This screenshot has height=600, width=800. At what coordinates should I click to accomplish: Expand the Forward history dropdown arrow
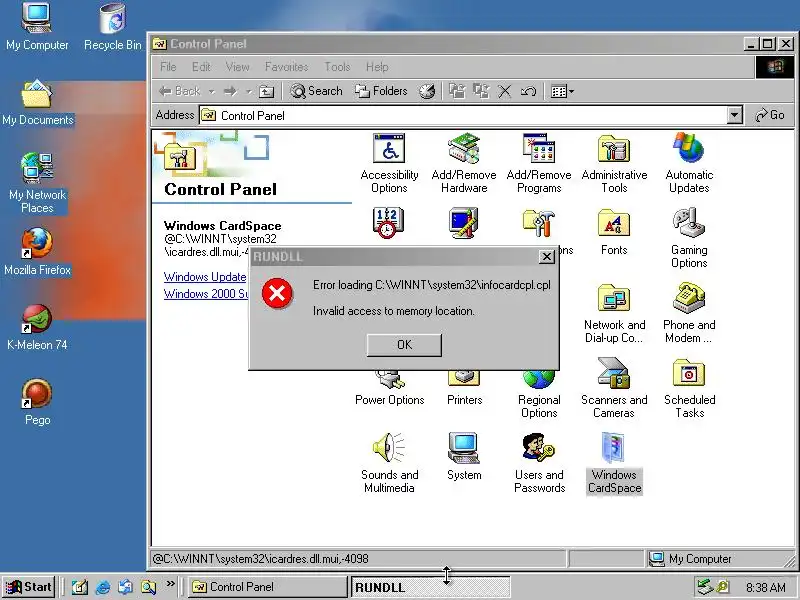249,91
